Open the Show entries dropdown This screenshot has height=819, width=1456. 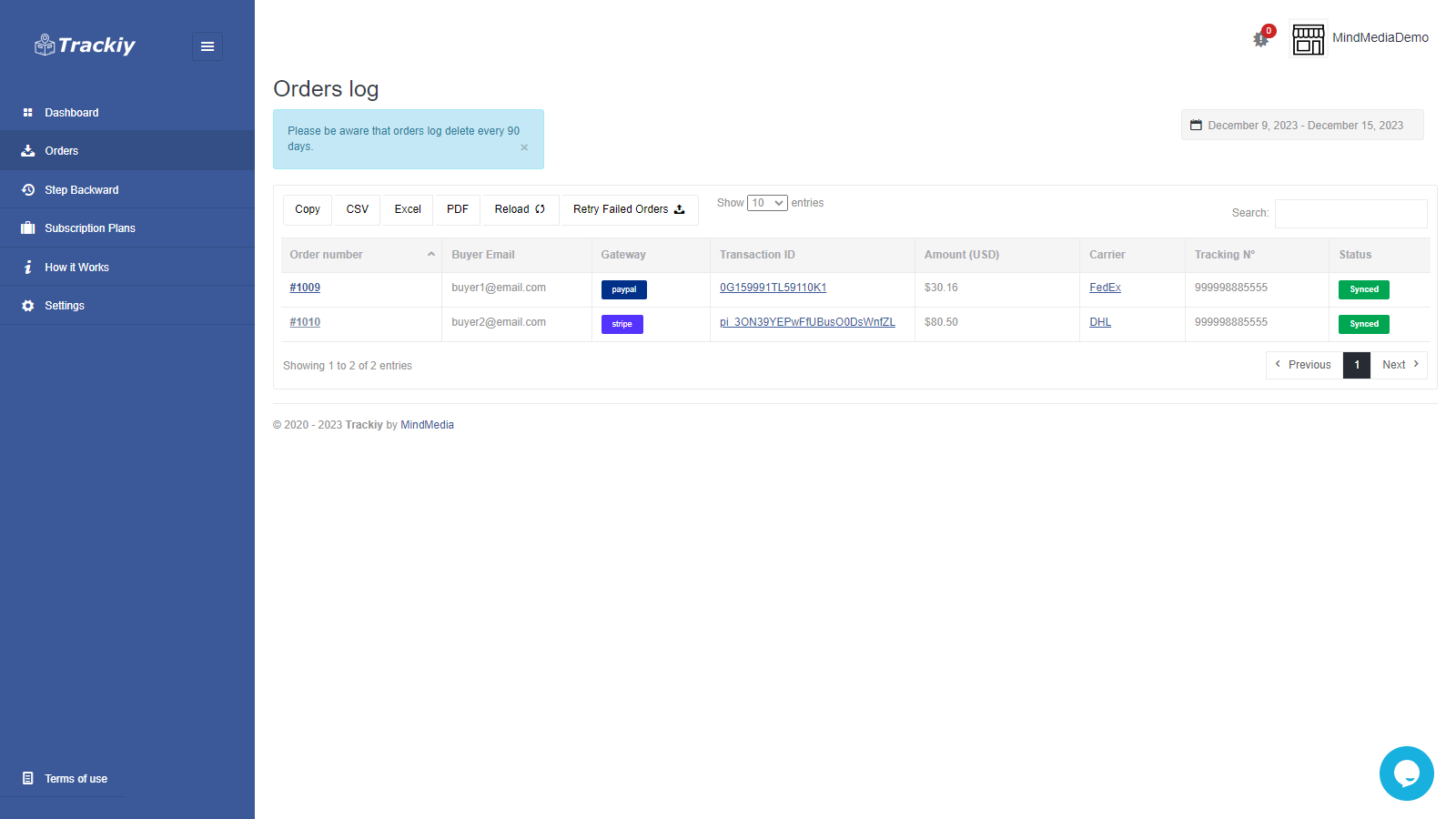coord(768,202)
